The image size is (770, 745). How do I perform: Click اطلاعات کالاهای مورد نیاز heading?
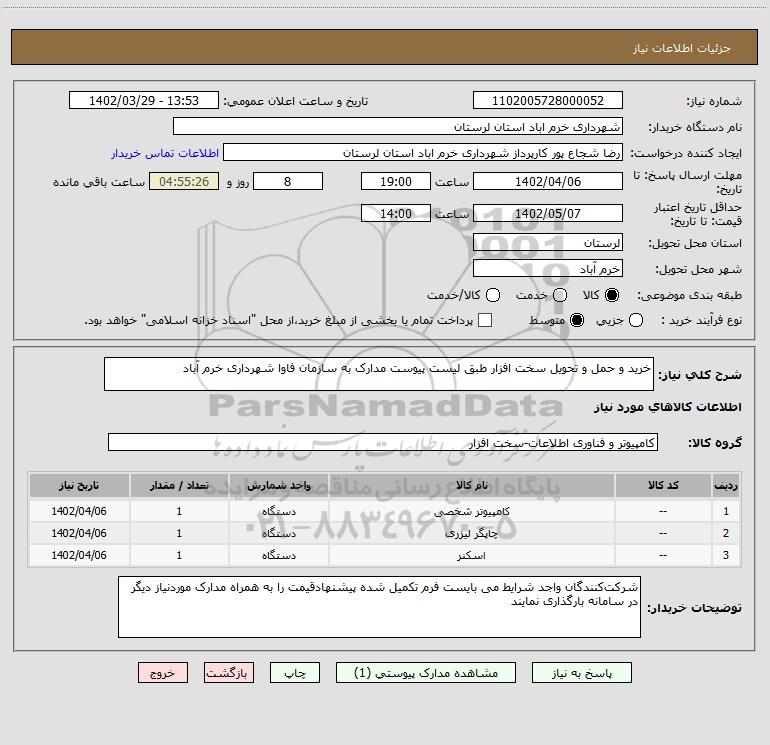(x=667, y=407)
